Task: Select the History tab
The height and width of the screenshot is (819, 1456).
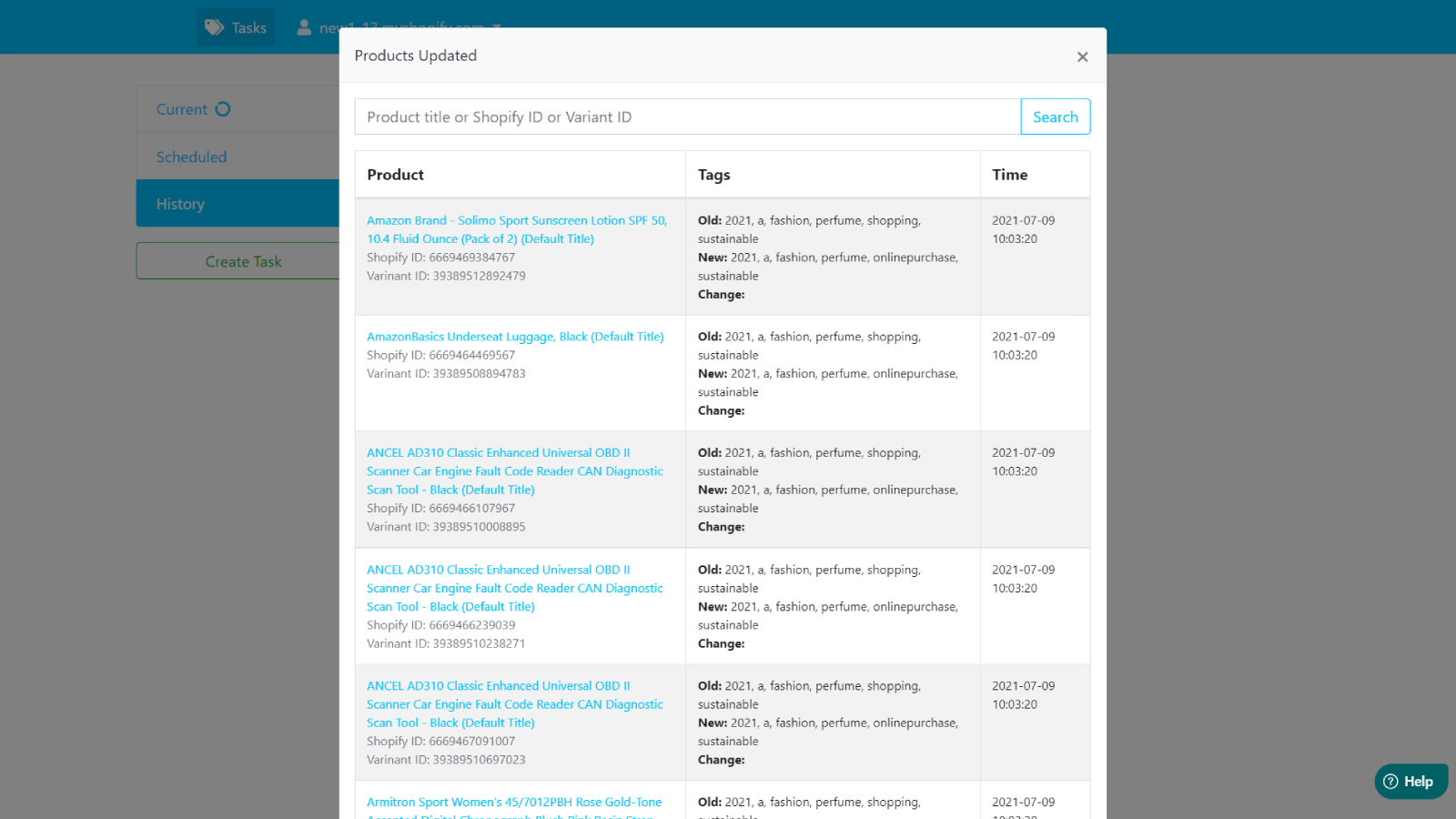Action: (180, 204)
